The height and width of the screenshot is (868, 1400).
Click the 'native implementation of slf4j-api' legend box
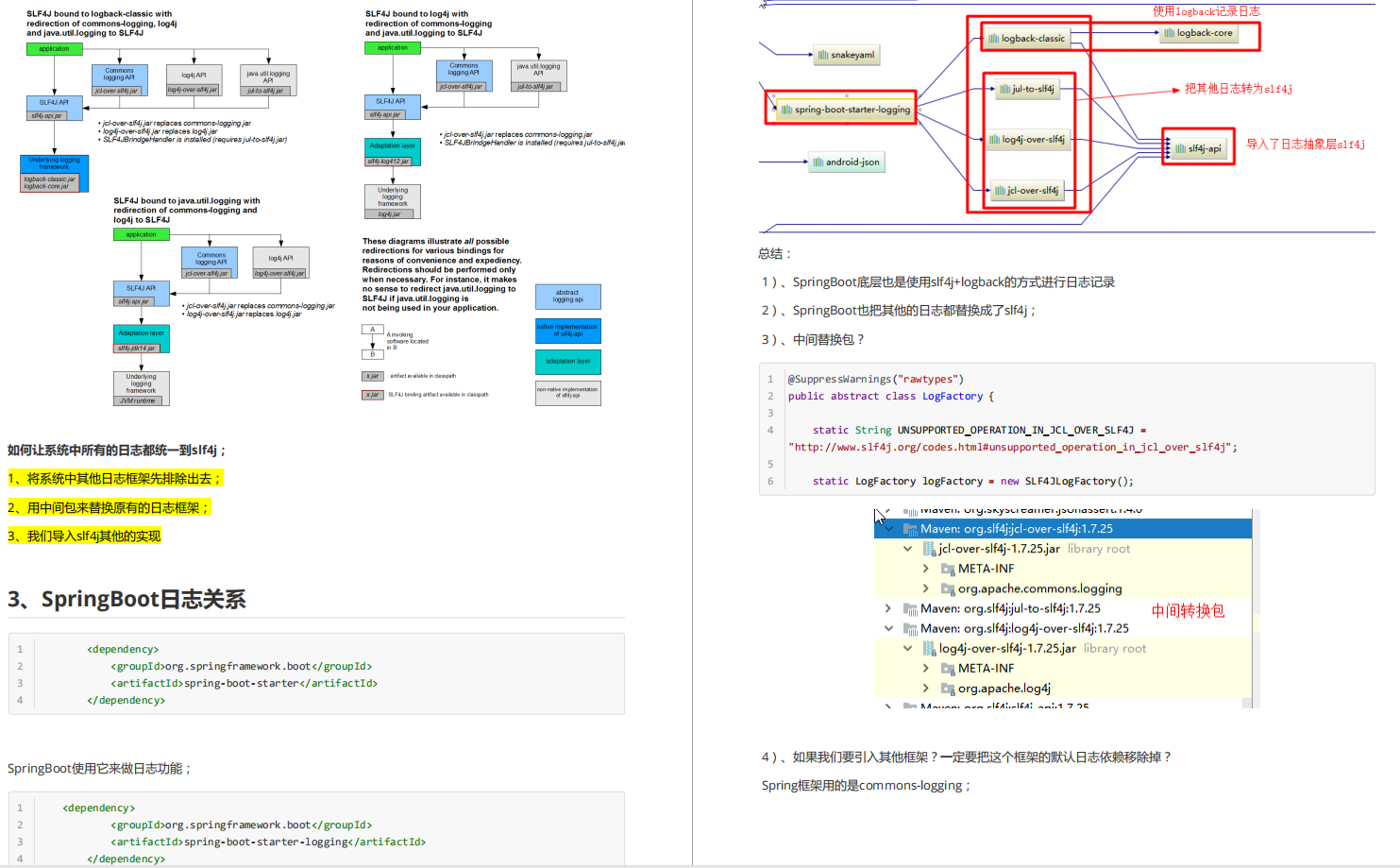coord(568,331)
